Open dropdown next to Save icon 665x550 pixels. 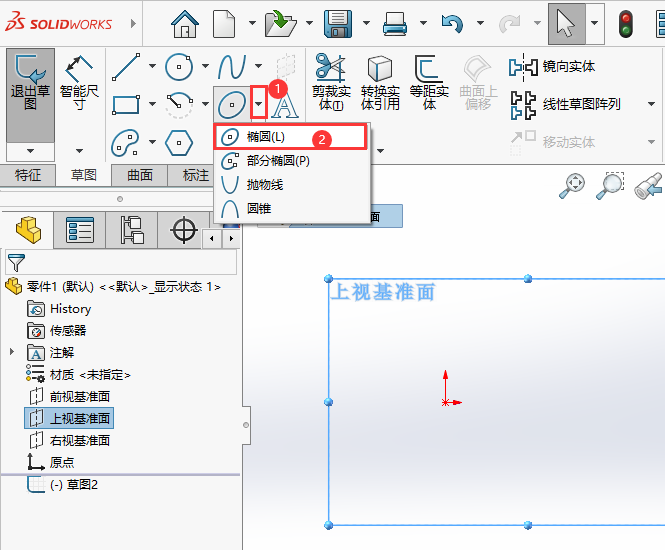click(x=366, y=23)
